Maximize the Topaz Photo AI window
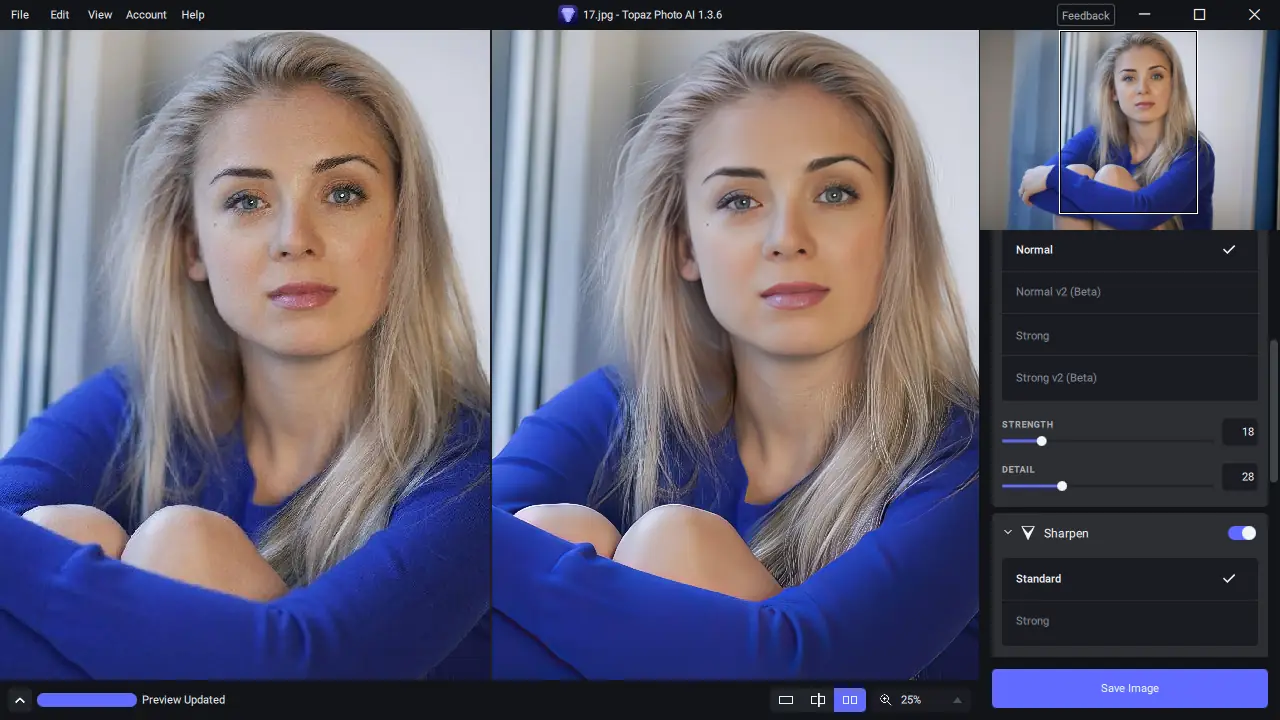Screen dimensions: 1280x720 [1200, 15]
